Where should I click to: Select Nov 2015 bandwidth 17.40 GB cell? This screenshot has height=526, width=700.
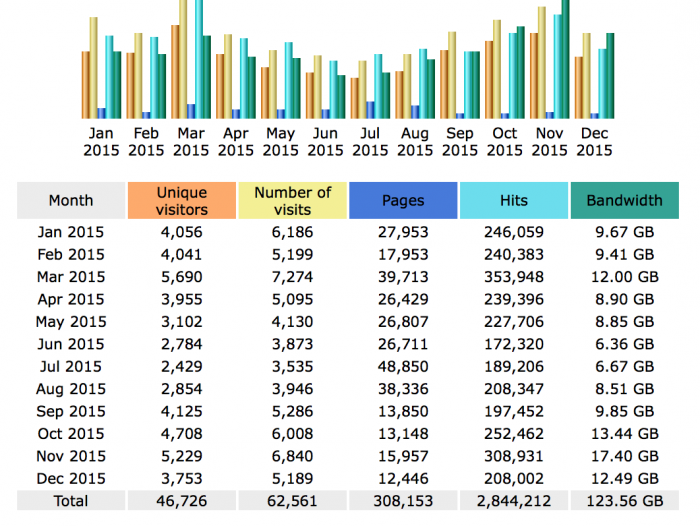(x=625, y=456)
